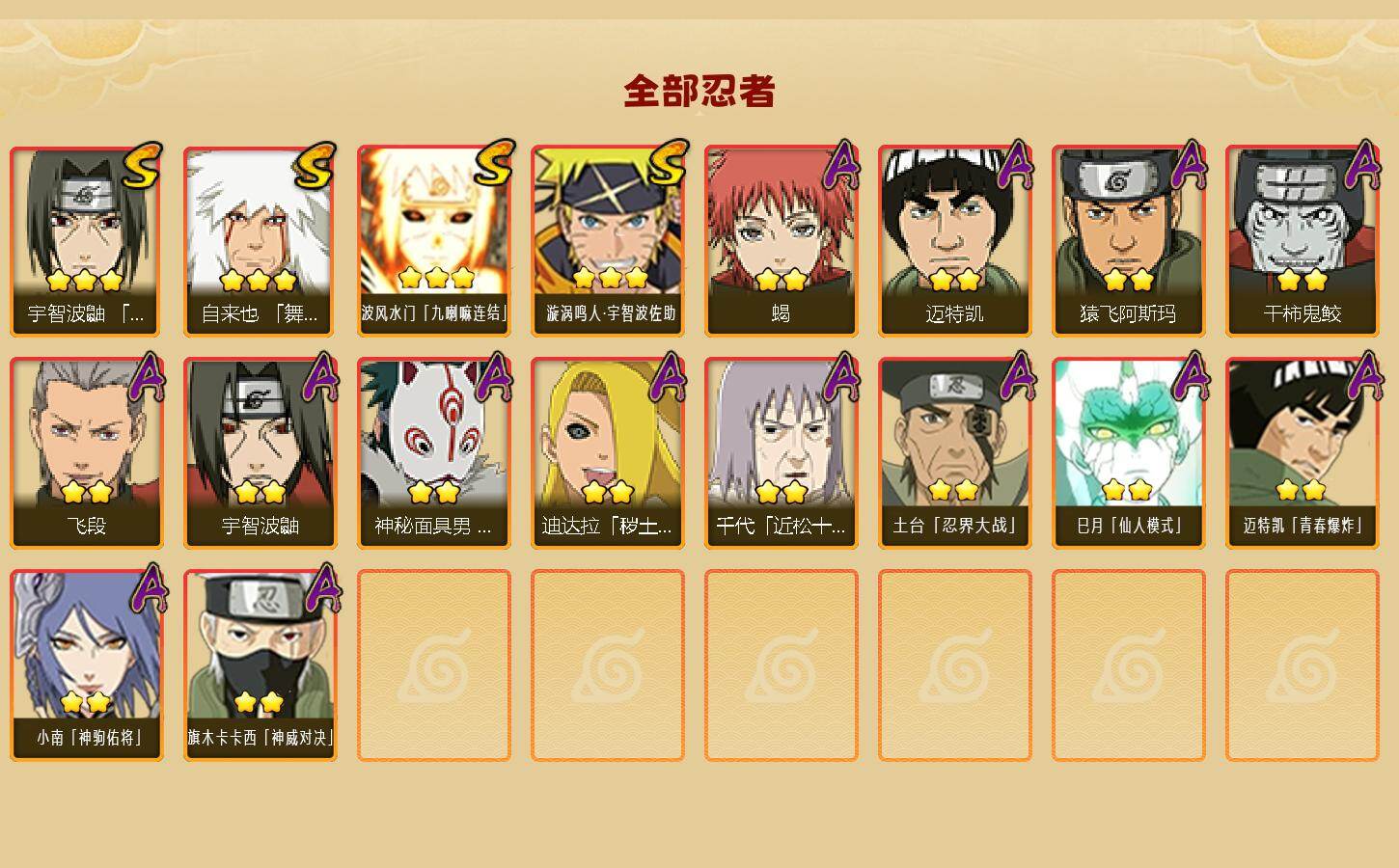Screen dimensions: 1399x868
Task: Choose 迪达拉「秽土」 ninja card
Action: pyautogui.click(x=608, y=453)
